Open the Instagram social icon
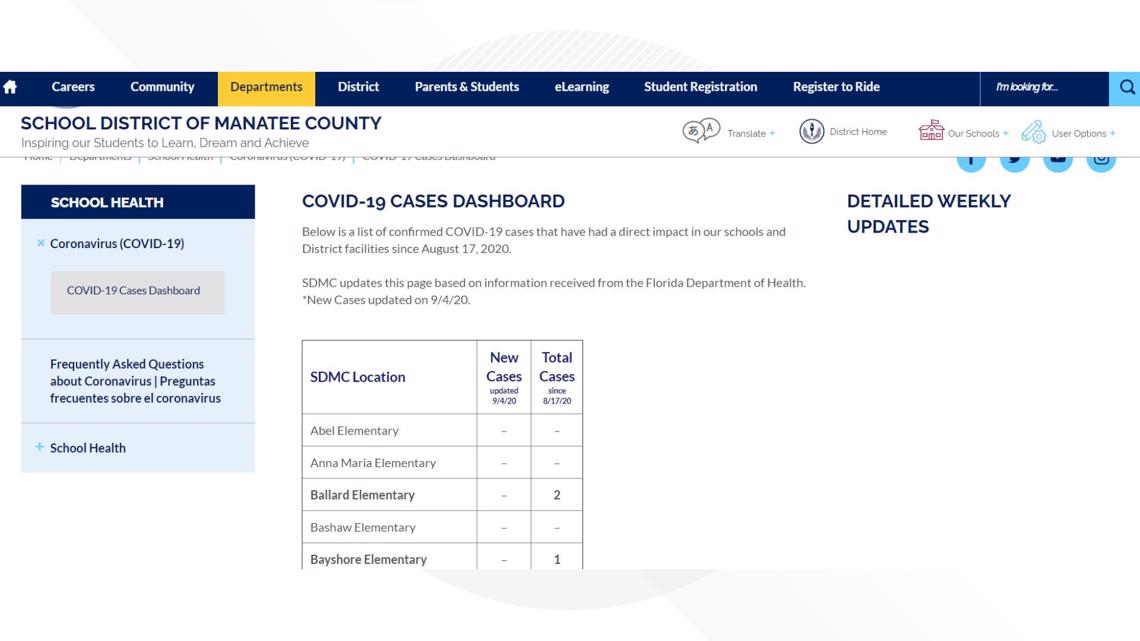Image resolution: width=1140 pixels, height=641 pixels. [x=1101, y=159]
